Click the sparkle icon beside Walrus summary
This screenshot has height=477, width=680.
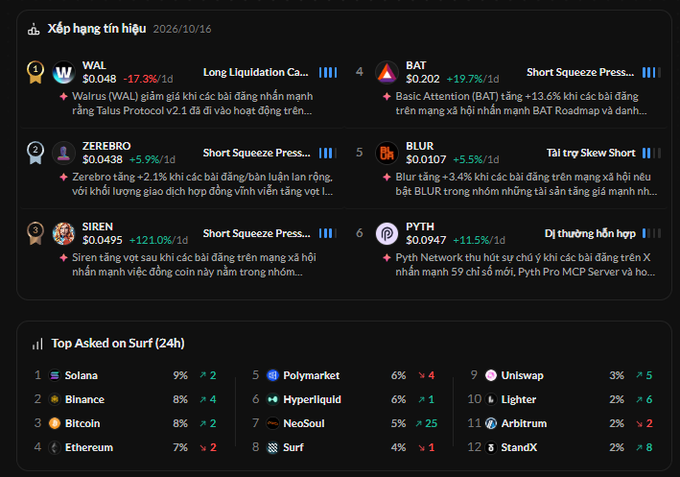(x=63, y=96)
